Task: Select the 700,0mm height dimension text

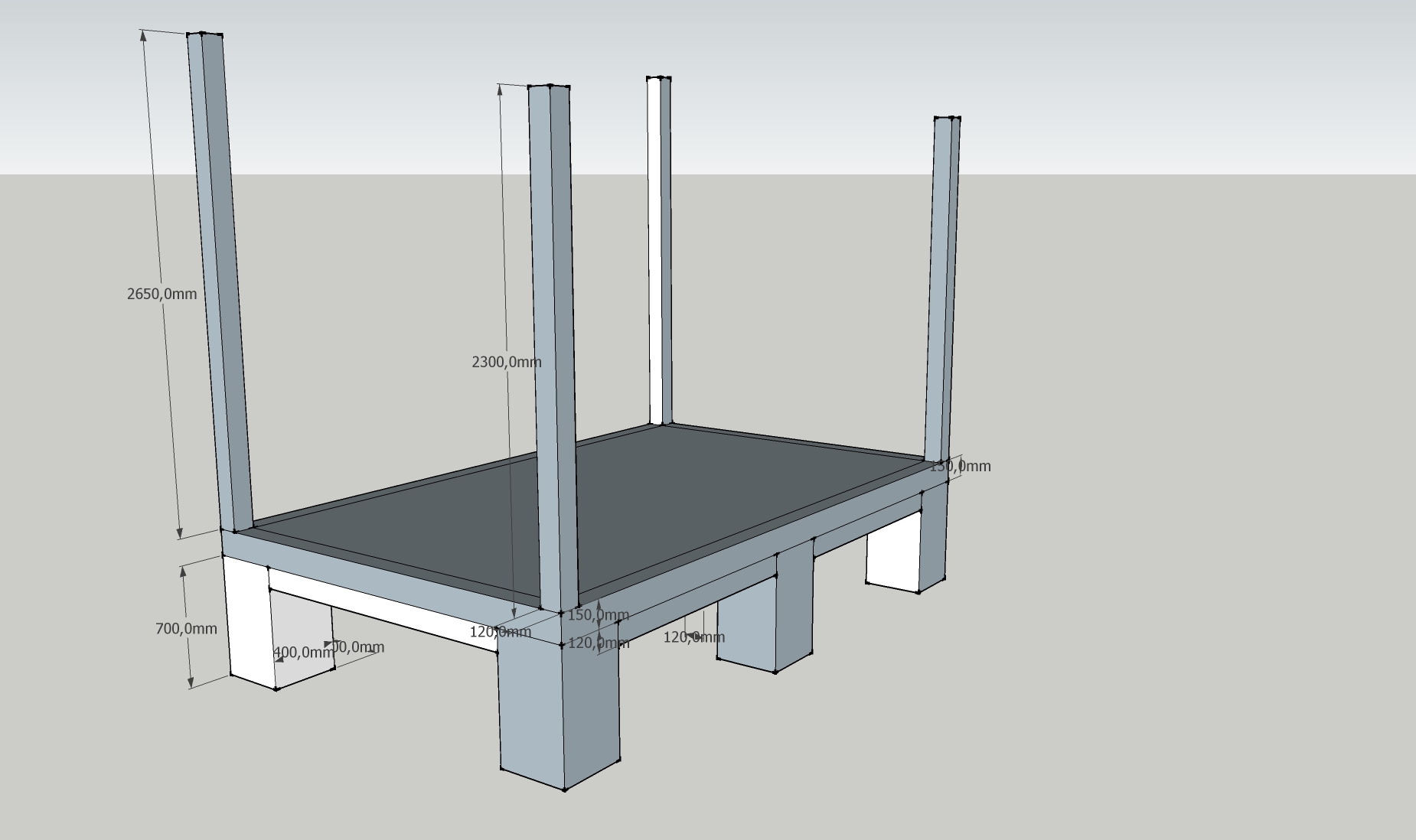Action: (x=186, y=629)
